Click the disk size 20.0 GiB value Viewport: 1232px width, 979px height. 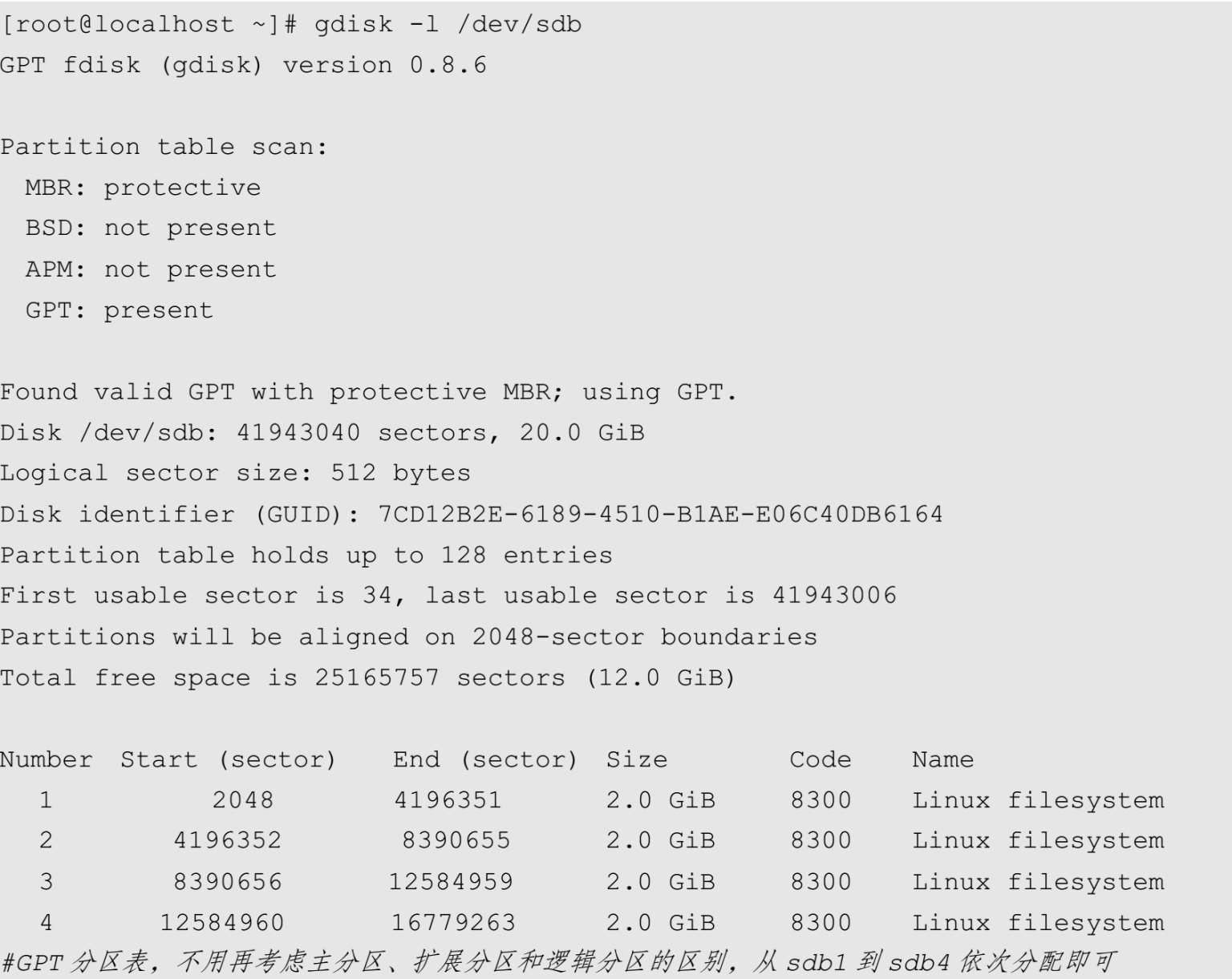[582, 433]
